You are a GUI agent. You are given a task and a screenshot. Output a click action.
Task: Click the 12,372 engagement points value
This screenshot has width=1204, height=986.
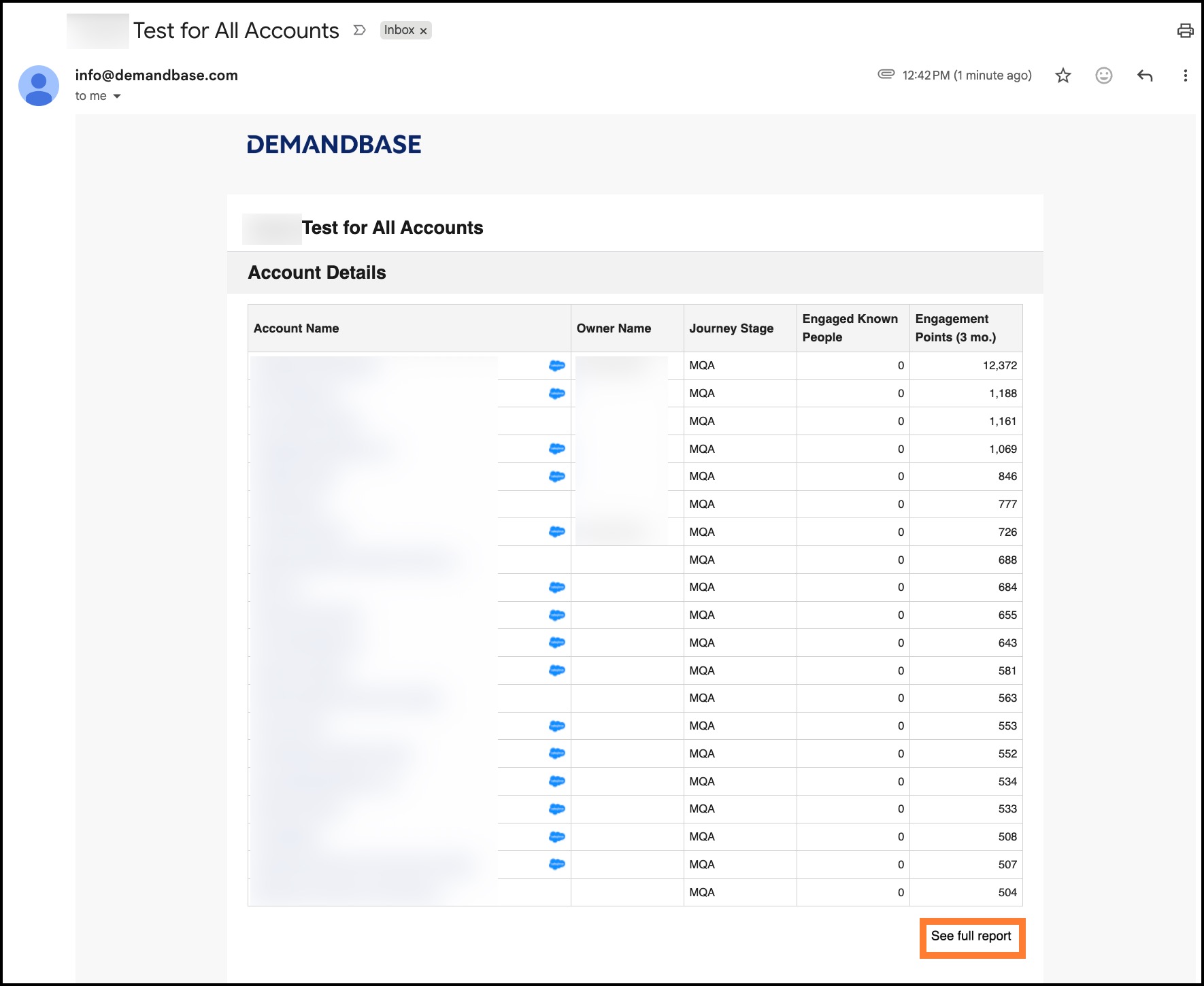1000,366
